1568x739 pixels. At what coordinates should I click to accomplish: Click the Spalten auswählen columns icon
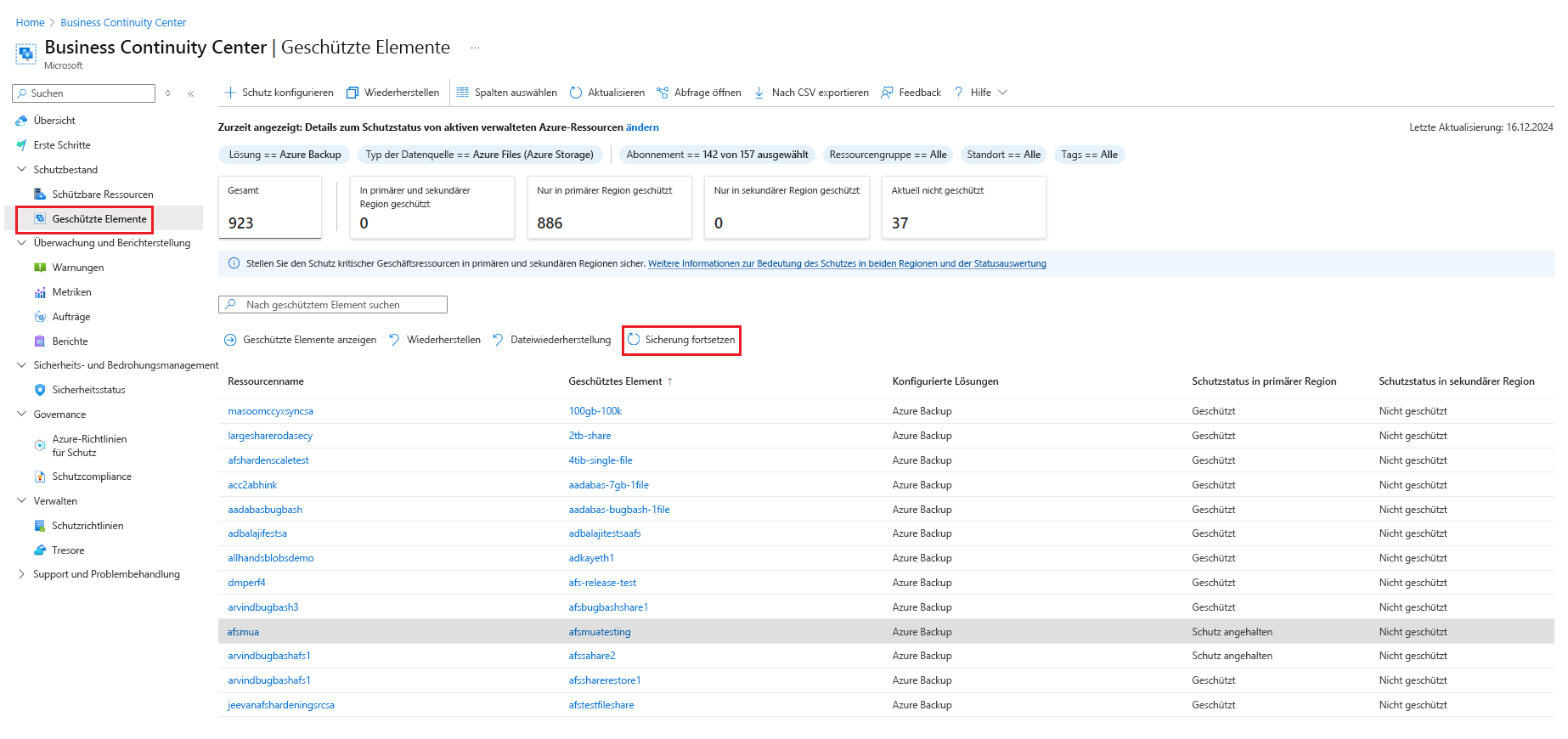(463, 93)
